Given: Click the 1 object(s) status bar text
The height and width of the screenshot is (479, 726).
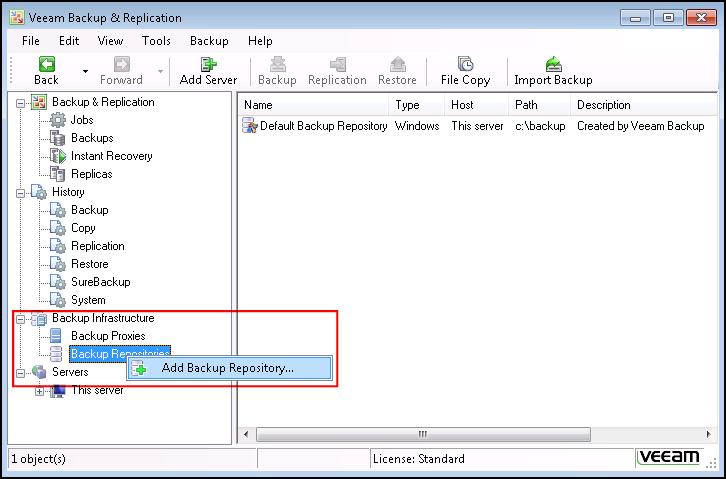Looking at the screenshot, I should click(x=38, y=459).
